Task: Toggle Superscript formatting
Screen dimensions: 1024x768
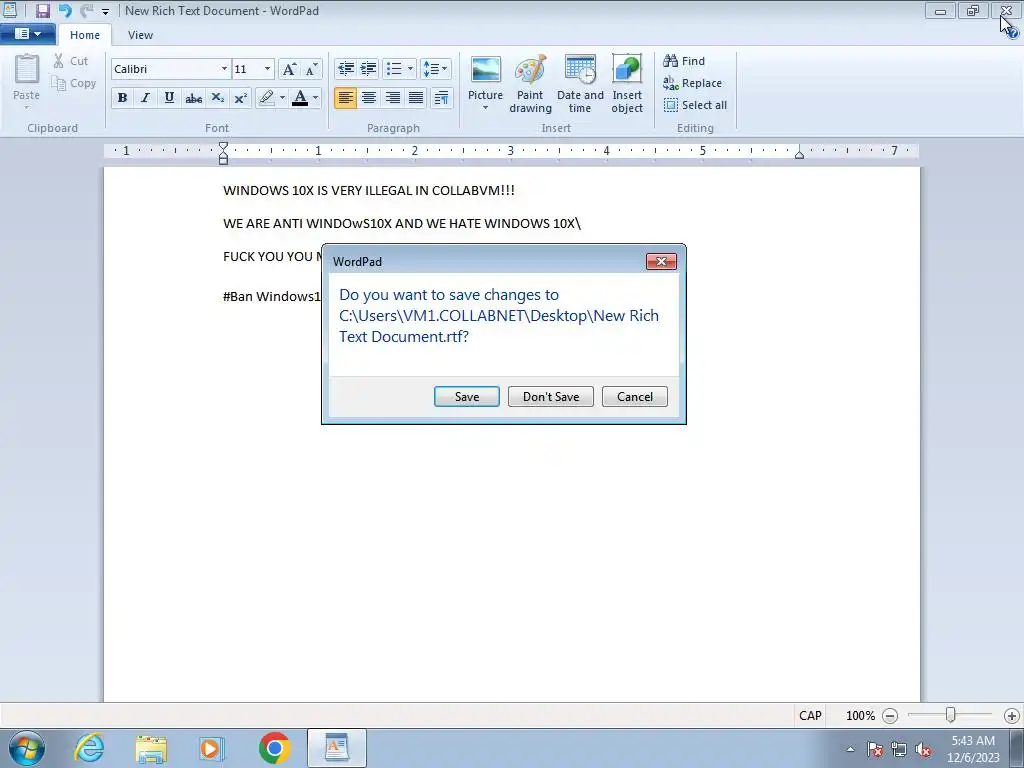Action: pos(240,98)
